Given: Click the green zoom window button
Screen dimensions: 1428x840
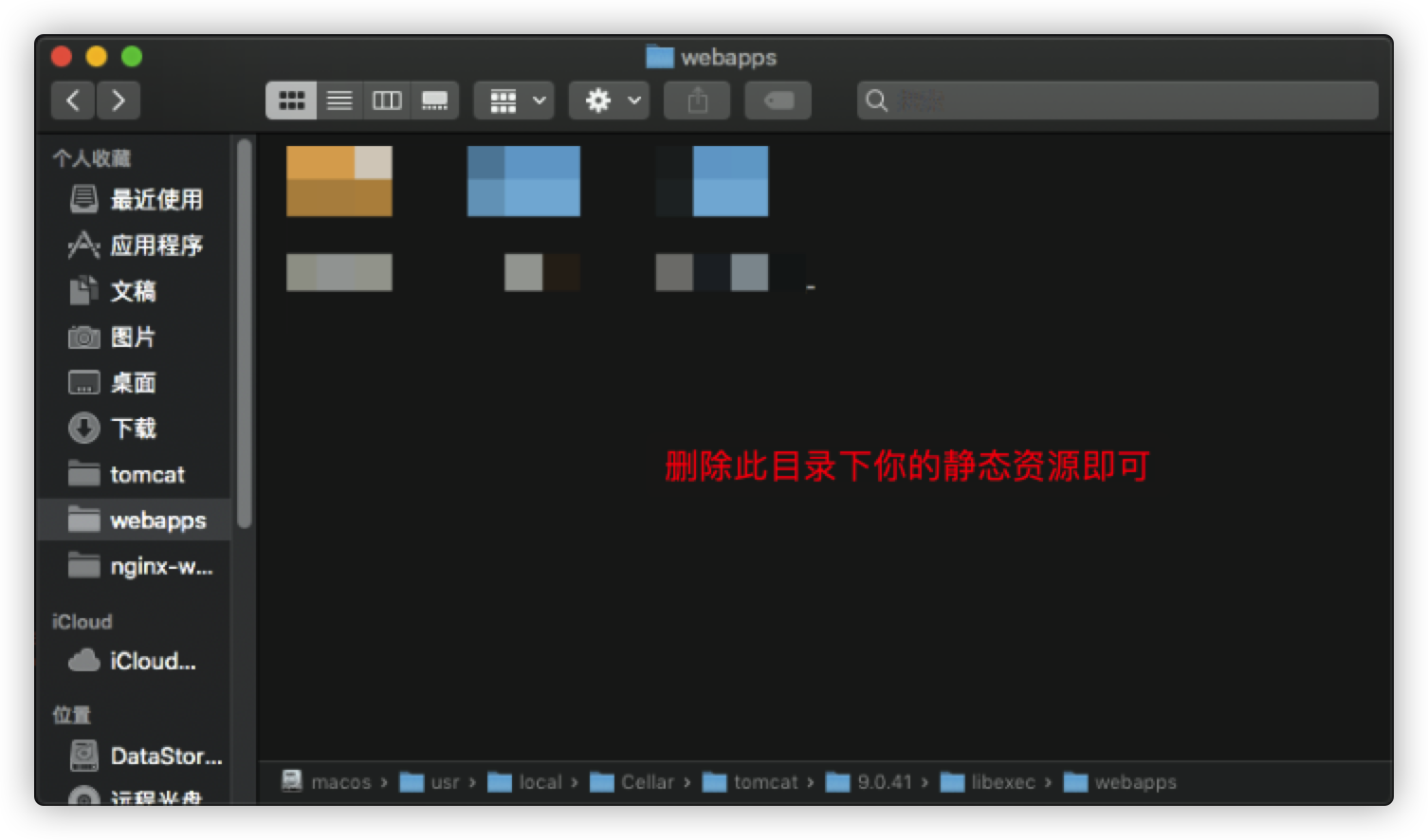Looking at the screenshot, I should [x=132, y=57].
